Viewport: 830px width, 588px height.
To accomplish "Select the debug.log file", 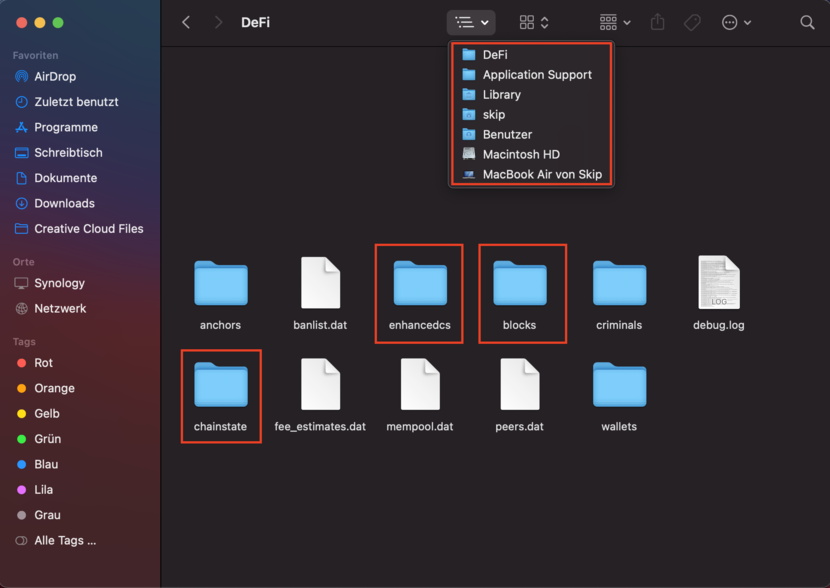I will 717,283.
